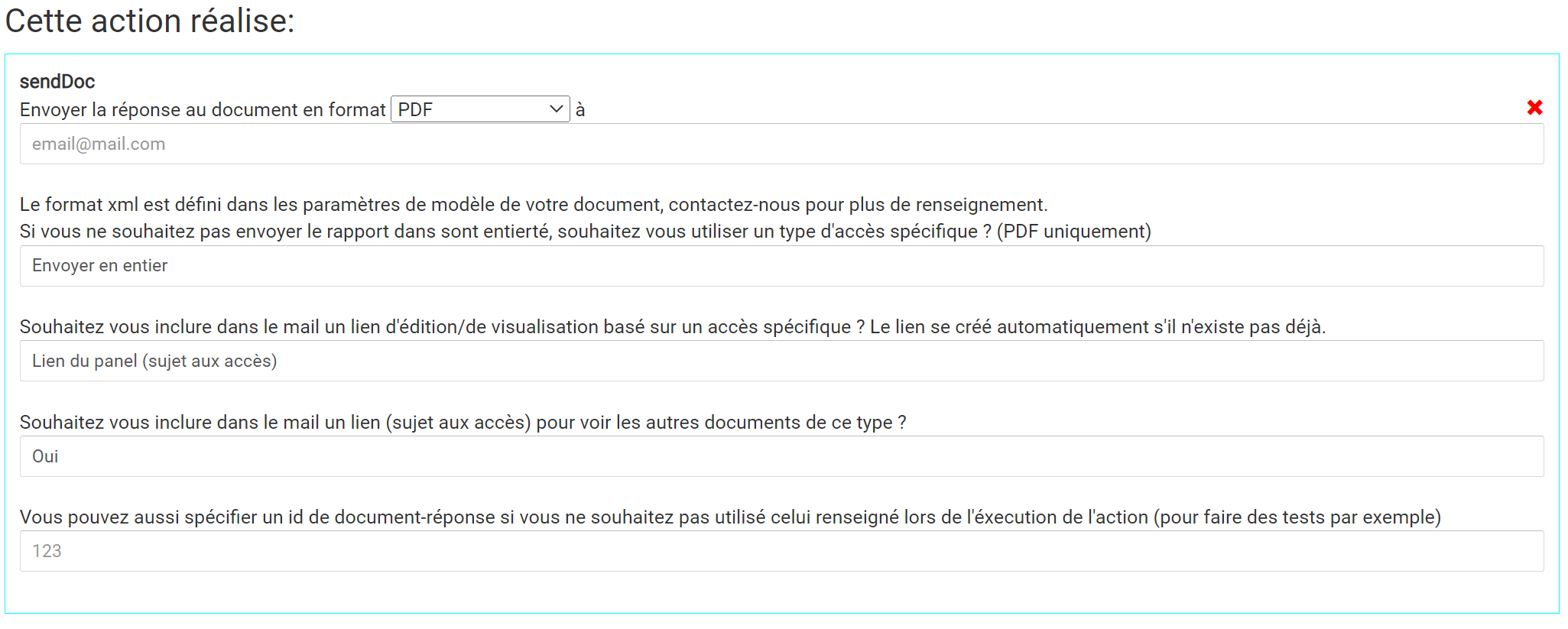Open the PDF format dropdown
Viewport: 1568px width, 629px height.
point(480,109)
